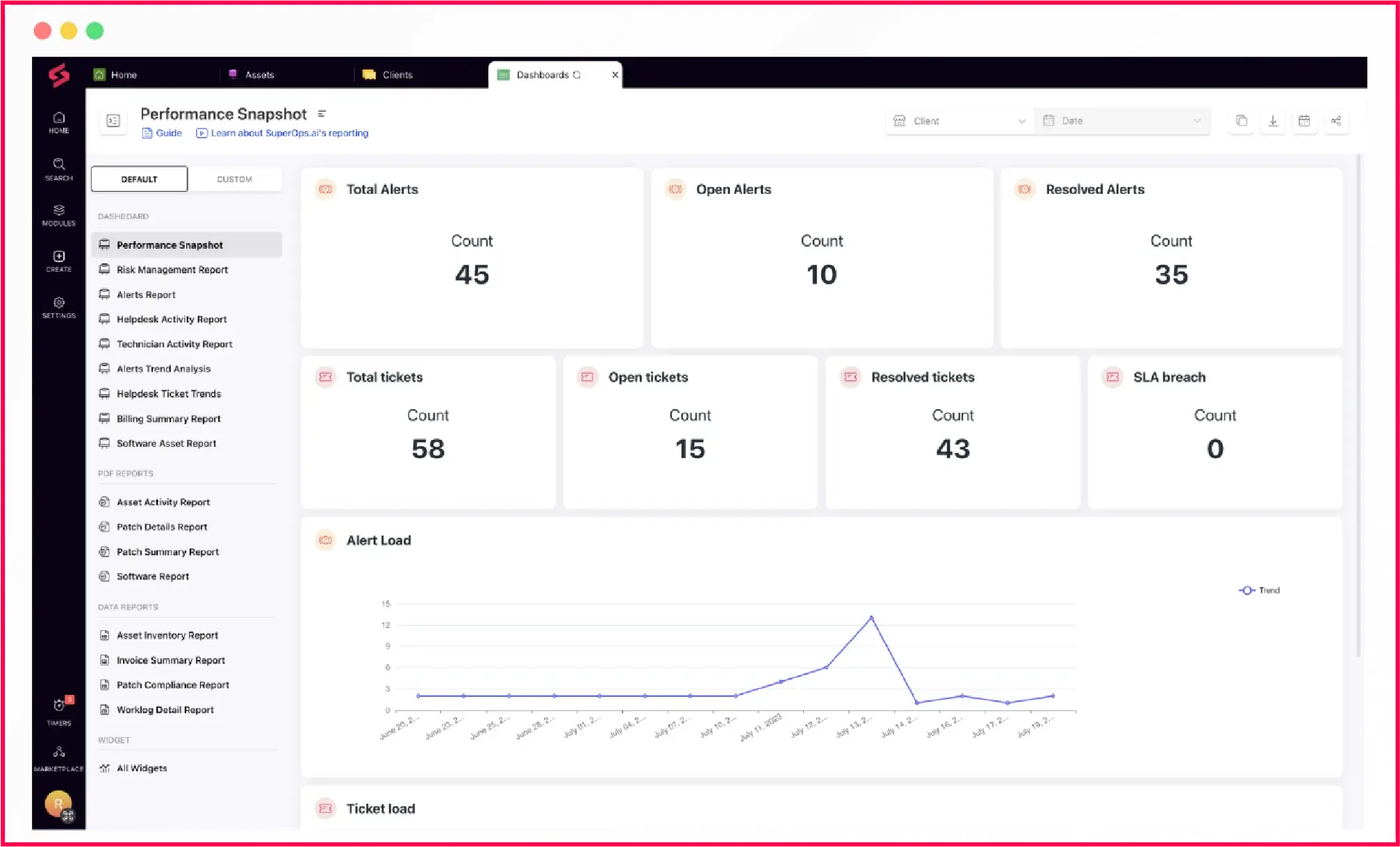Open Settings from the sidebar
The height and width of the screenshot is (847, 1400).
[58, 306]
